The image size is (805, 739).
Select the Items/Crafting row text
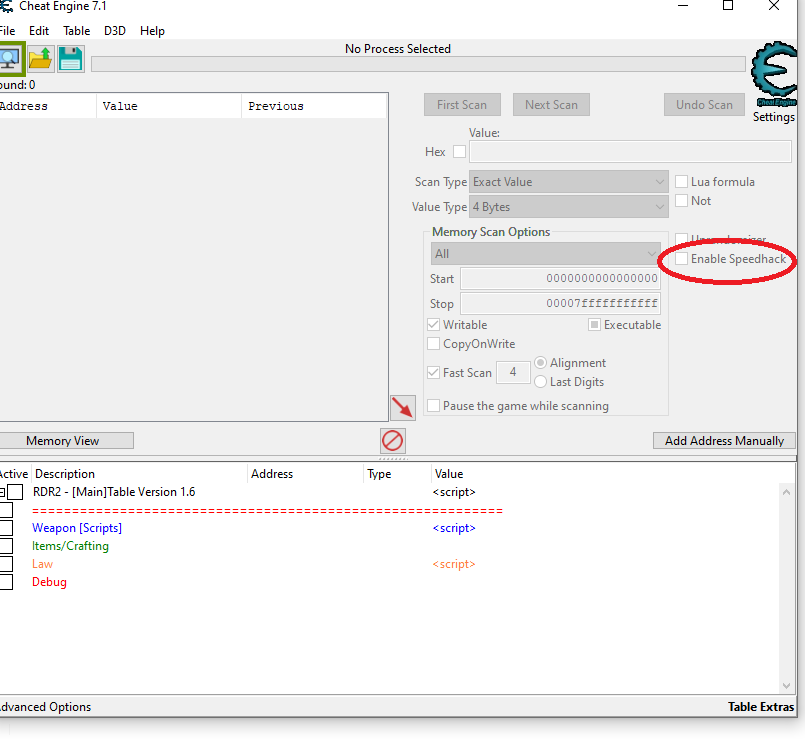(x=70, y=546)
